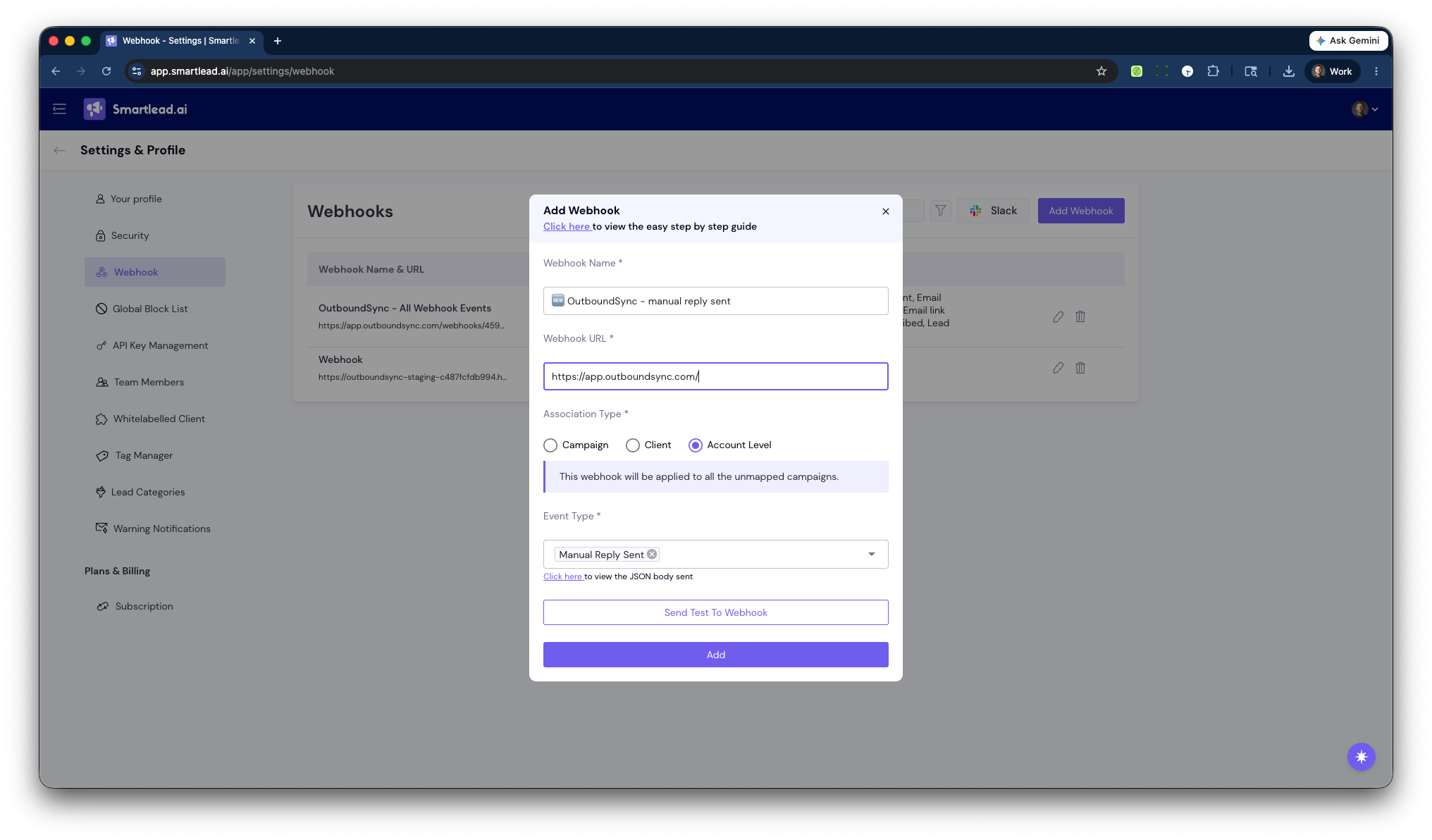Delete the row named Webhook

pyautogui.click(x=1080, y=368)
